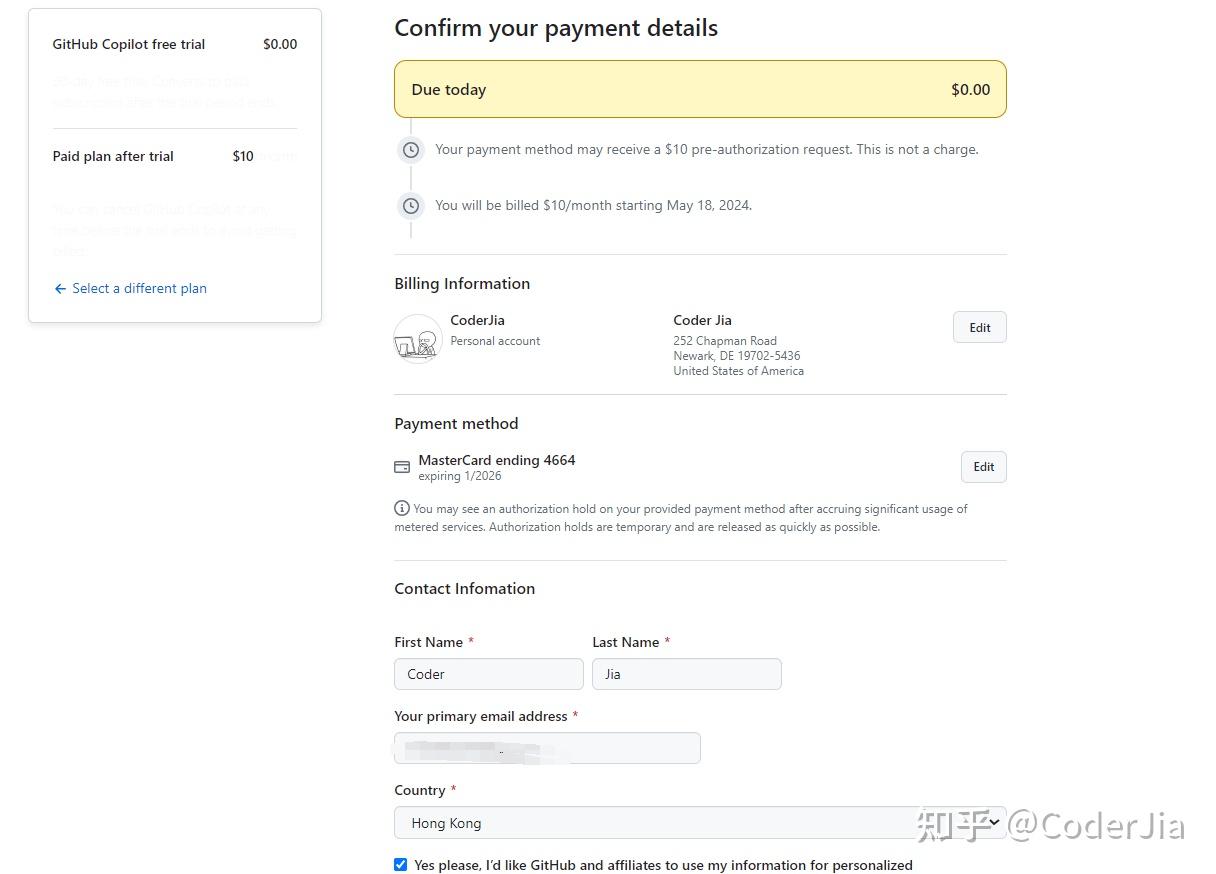Select the "GitHub Copilot free trial" plan entry
This screenshot has height=874, width=1216.
pyautogui.click(x=128, y=44)
